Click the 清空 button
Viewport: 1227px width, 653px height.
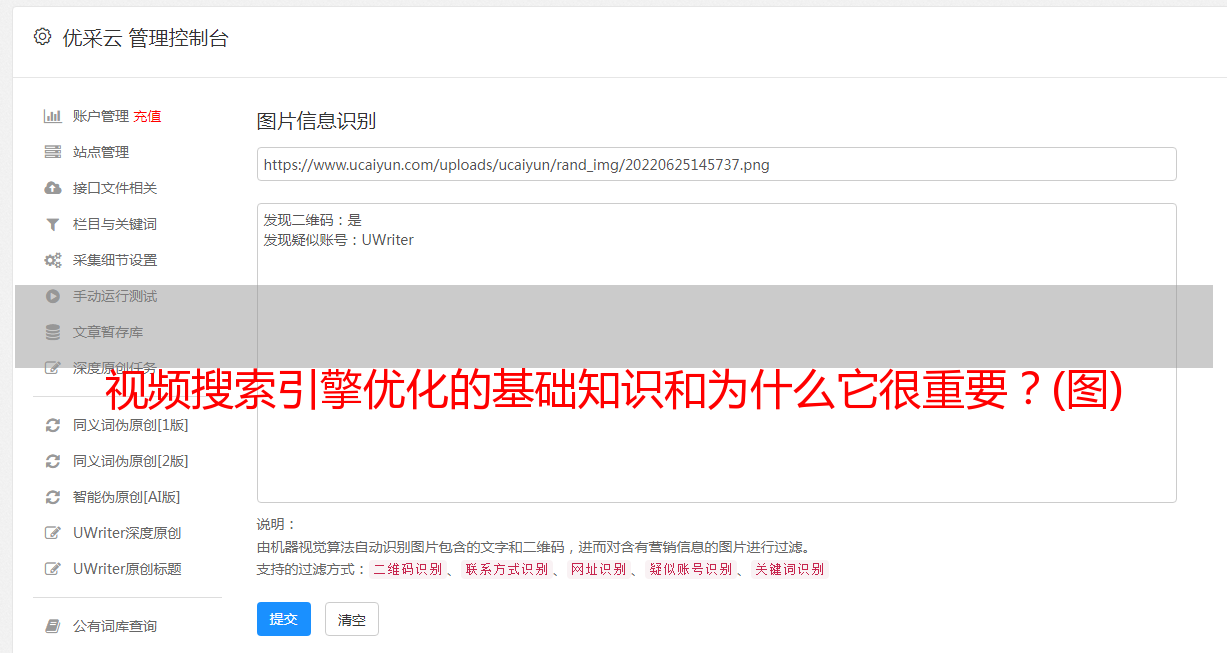tap(352, 619)
